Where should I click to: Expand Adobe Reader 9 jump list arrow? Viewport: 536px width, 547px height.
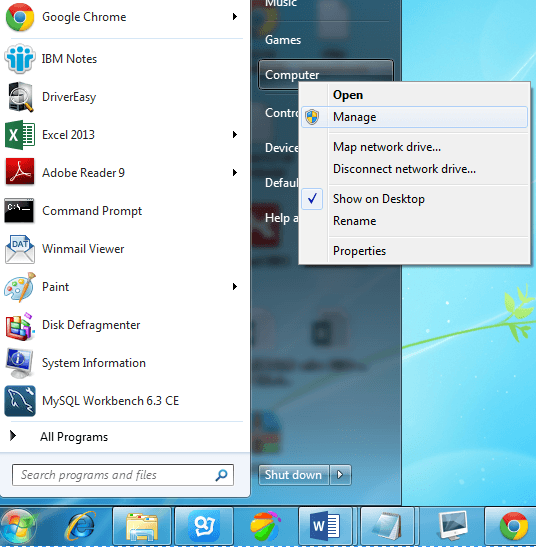coord(235,172)
